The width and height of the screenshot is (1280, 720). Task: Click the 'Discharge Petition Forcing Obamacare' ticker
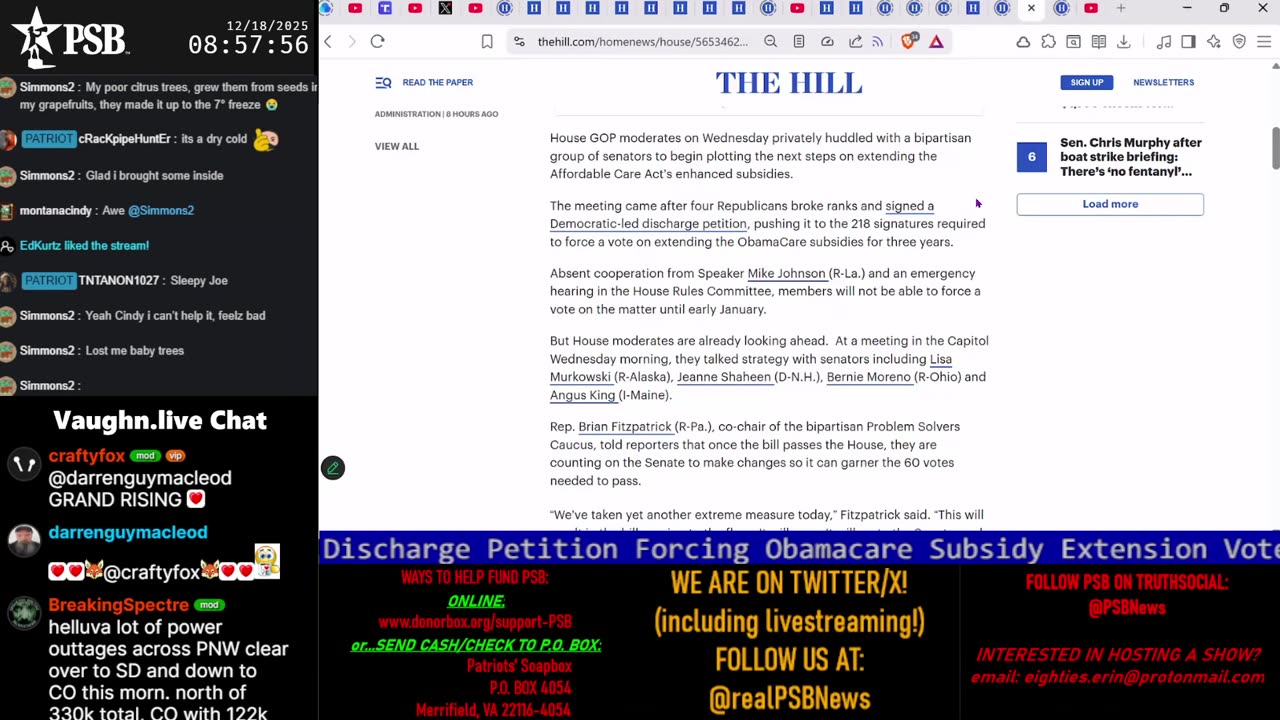799,549
